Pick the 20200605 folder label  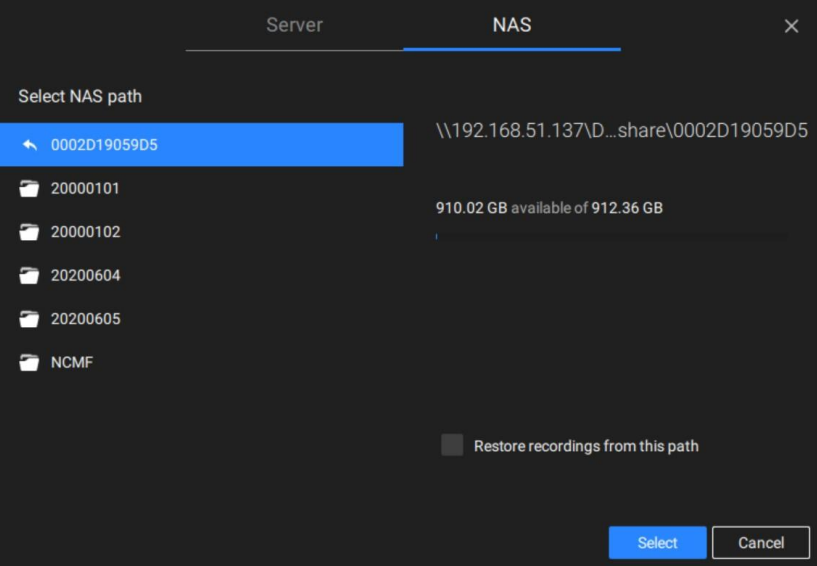point(85,319)
